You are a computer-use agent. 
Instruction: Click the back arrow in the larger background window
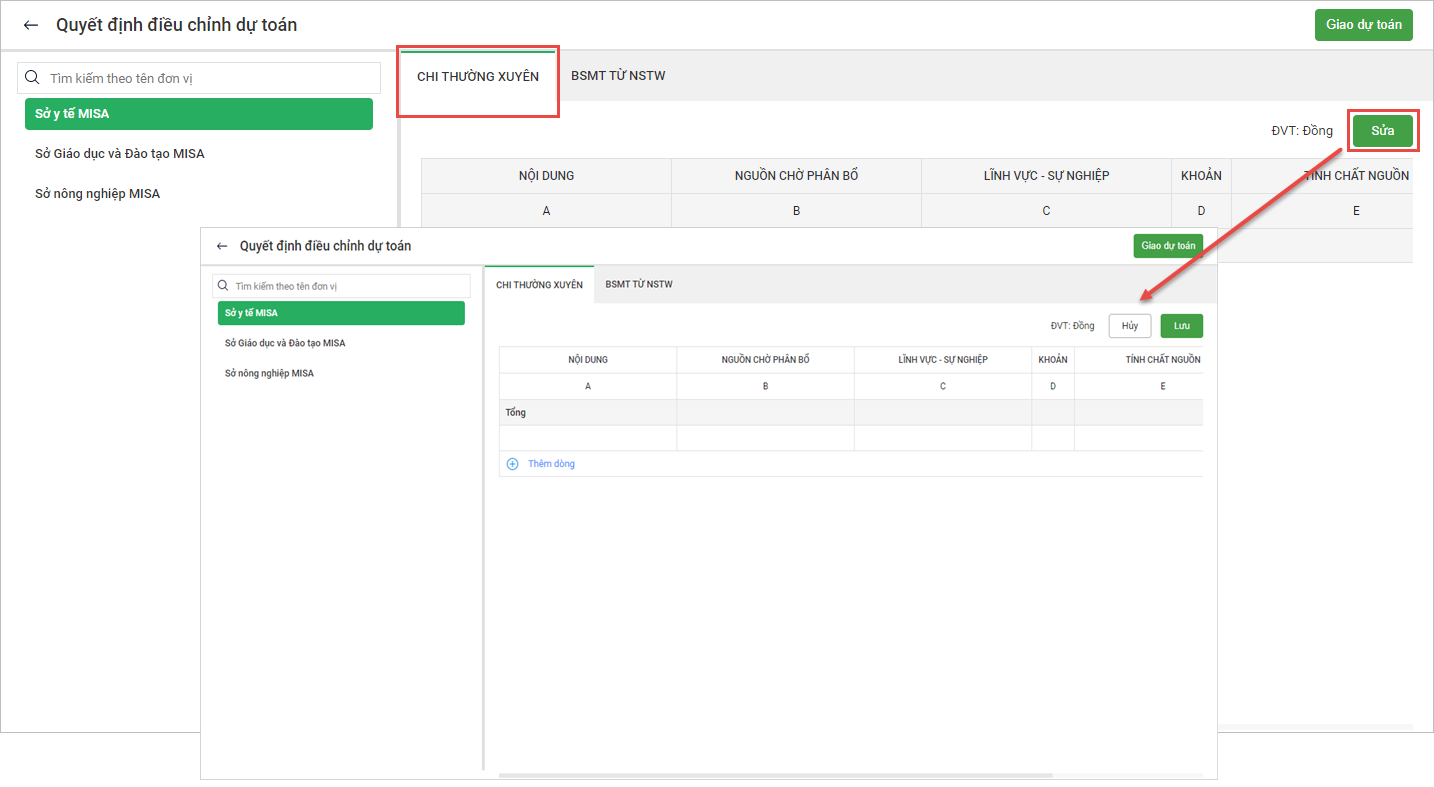point(31,25)
